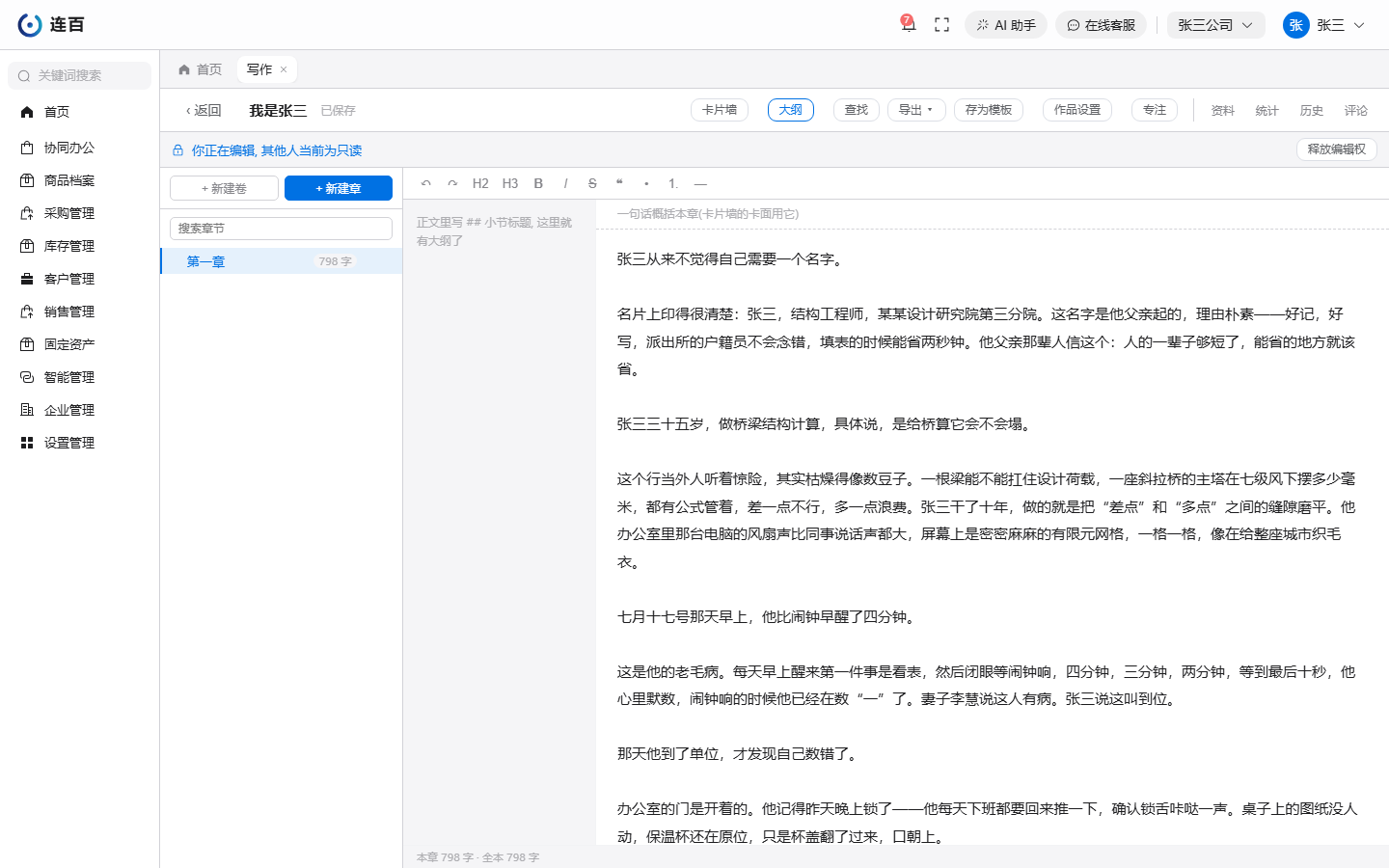This screenshot has width=1389, height=868.
Task: Click the 连百 logo
Action: coord(51,25)
